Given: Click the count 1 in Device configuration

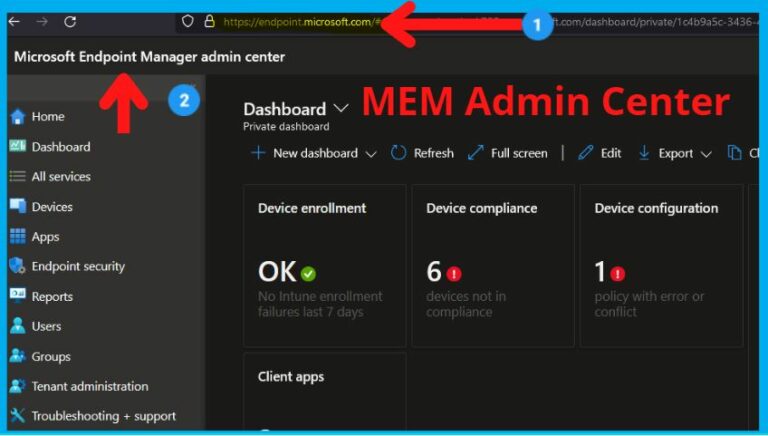Looking at the screenshot, I should [x=600, y=271].
